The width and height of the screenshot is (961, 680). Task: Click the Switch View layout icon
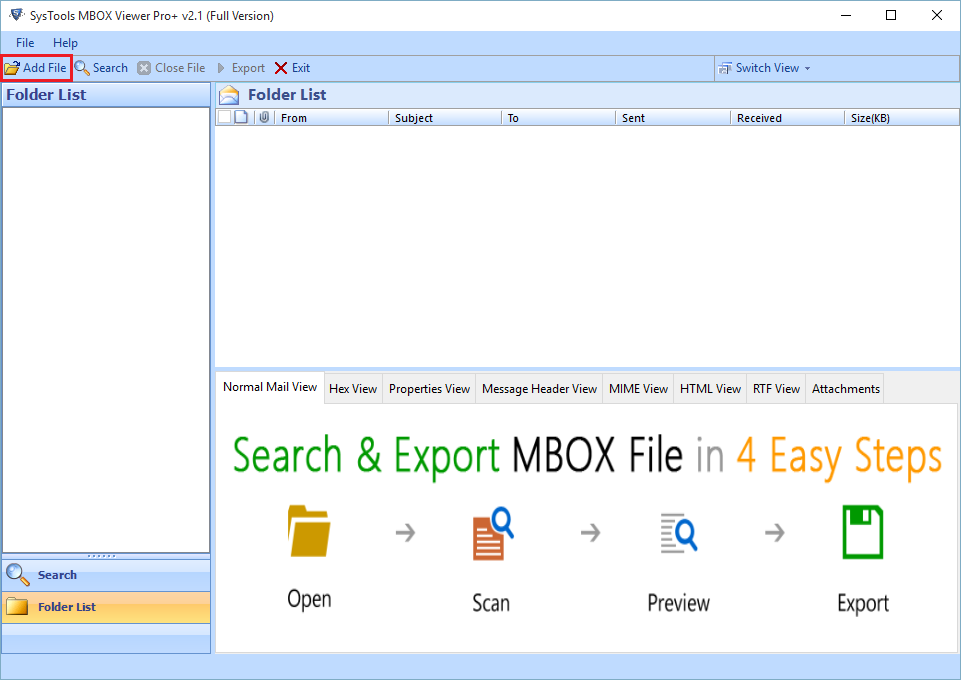(x=725, y=68)
